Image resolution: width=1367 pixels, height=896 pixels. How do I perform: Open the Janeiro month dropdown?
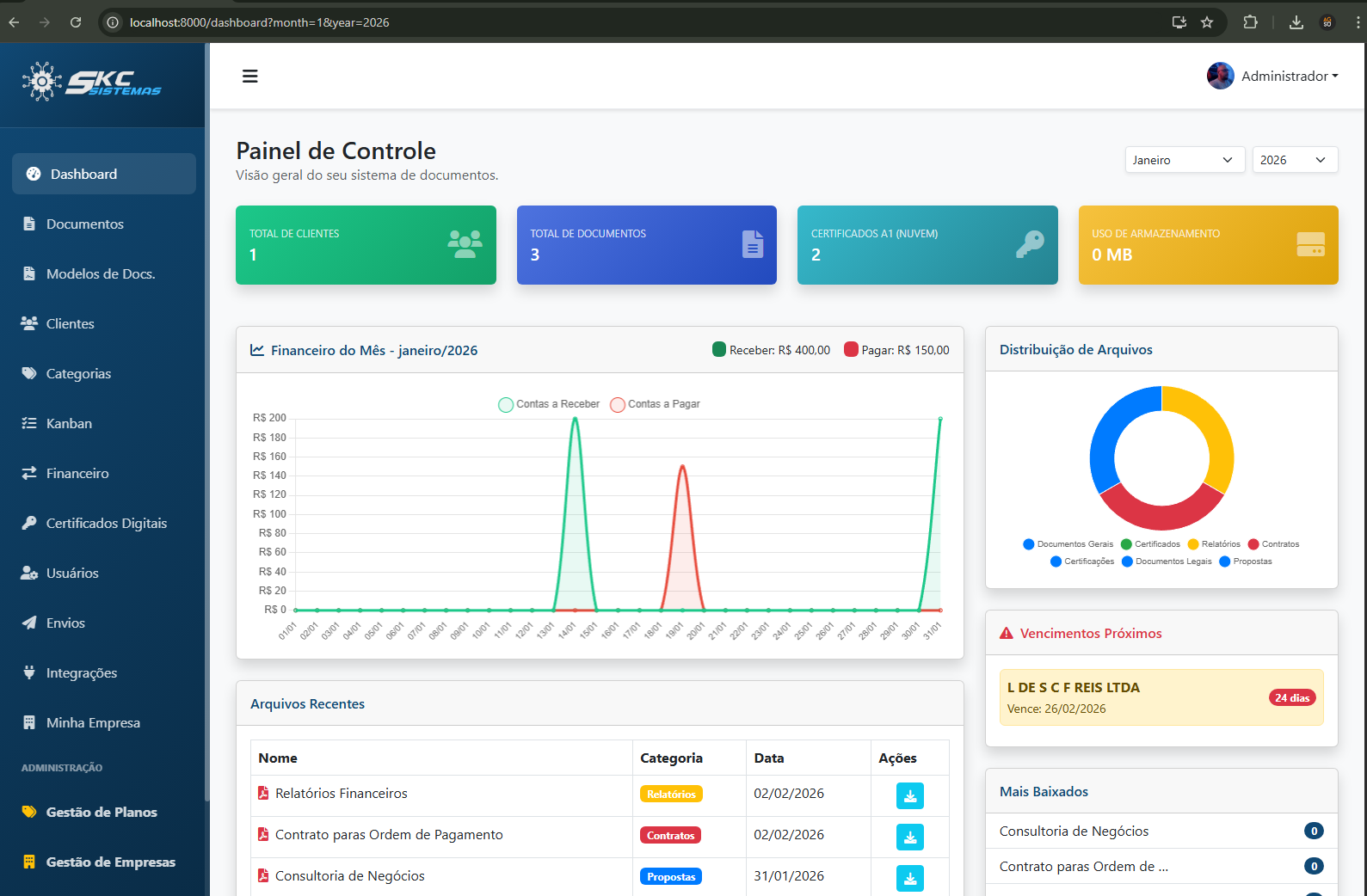click(1184, 160)
